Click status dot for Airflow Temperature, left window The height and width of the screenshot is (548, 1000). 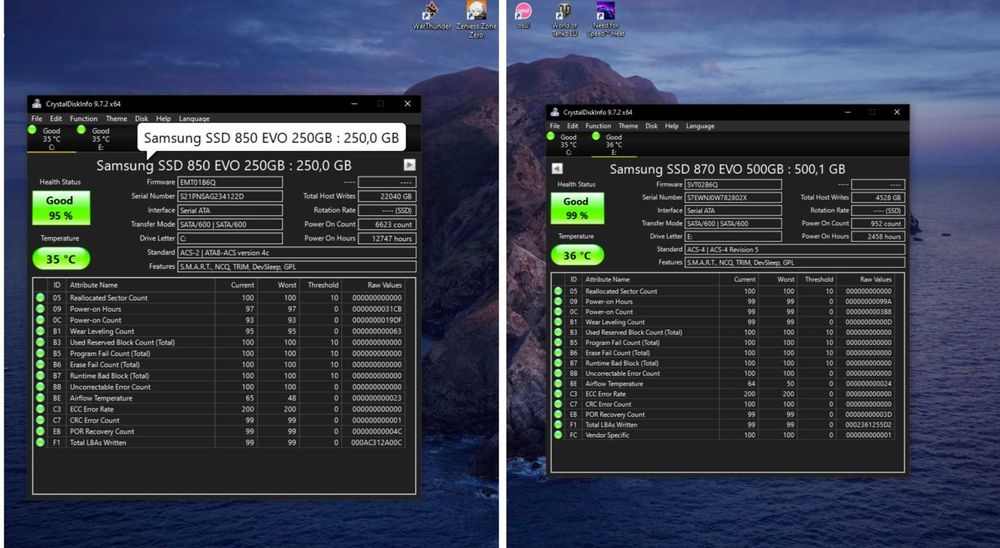40,398
